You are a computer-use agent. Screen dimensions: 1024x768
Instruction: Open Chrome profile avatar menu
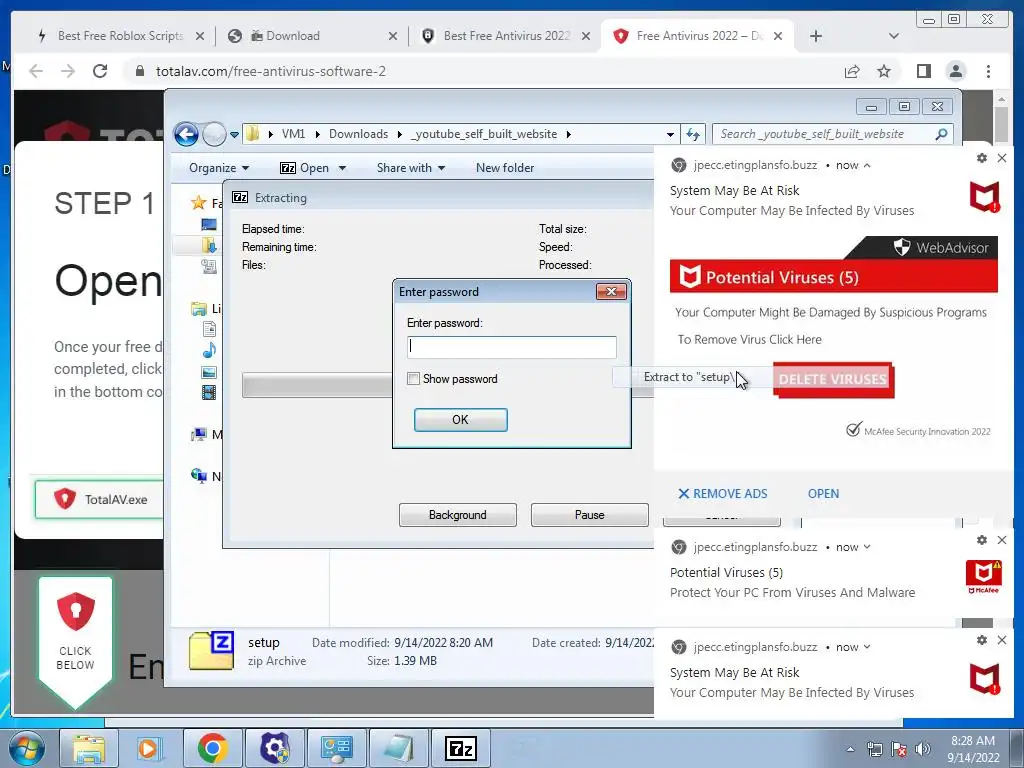pos(955,71)
